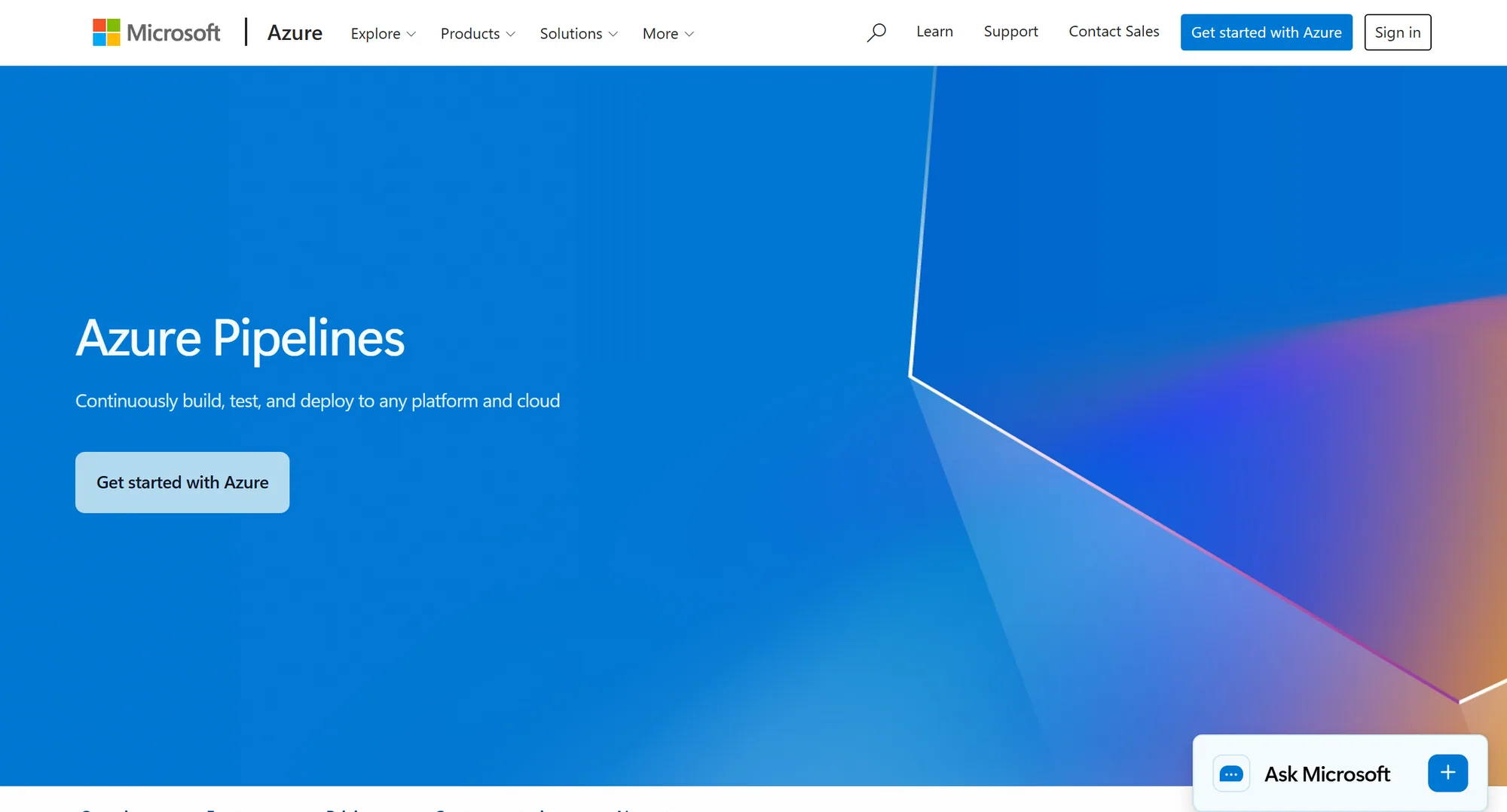Click the Sign in button
This screenshot has width=1507, height=812.
pos(1397,32)
